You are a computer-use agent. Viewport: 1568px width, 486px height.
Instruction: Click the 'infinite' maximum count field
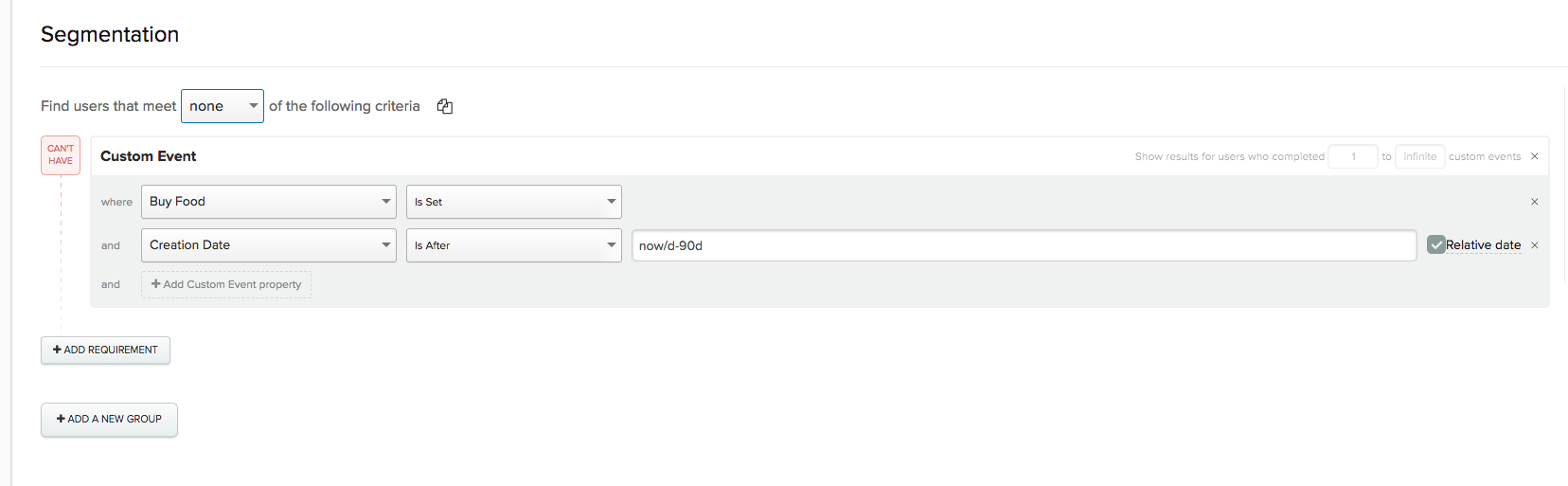pyautogui.click(x=1419, y=156)
